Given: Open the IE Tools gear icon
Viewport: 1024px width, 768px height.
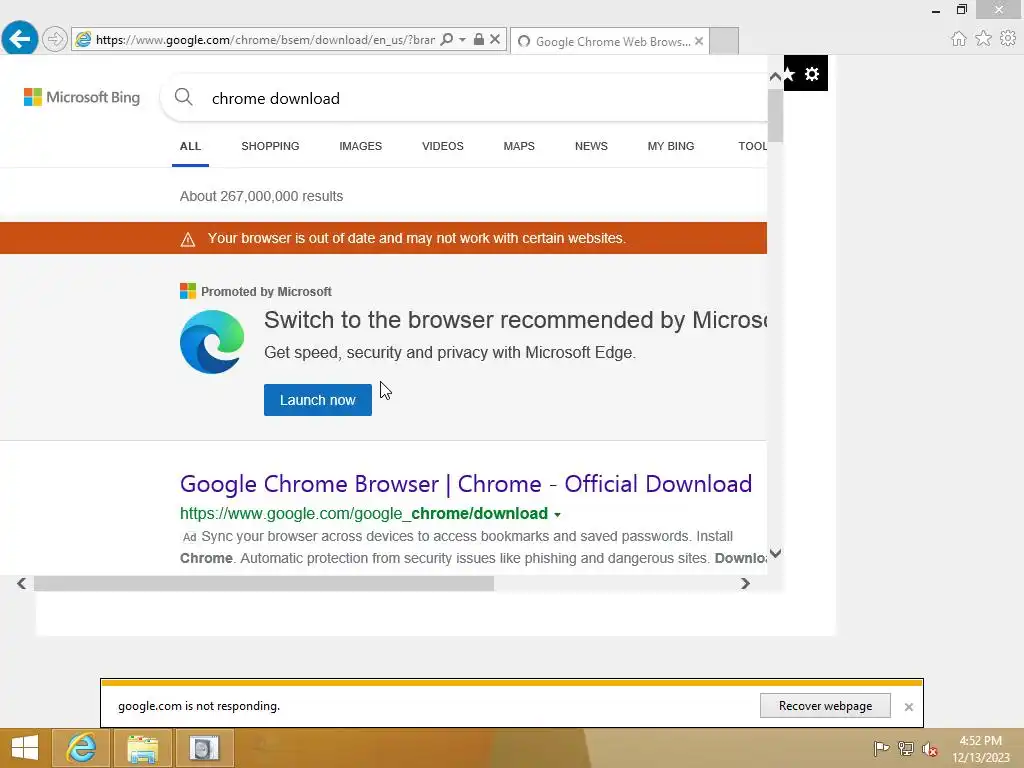Looking at the screenshot, I should click(1008, 39).
